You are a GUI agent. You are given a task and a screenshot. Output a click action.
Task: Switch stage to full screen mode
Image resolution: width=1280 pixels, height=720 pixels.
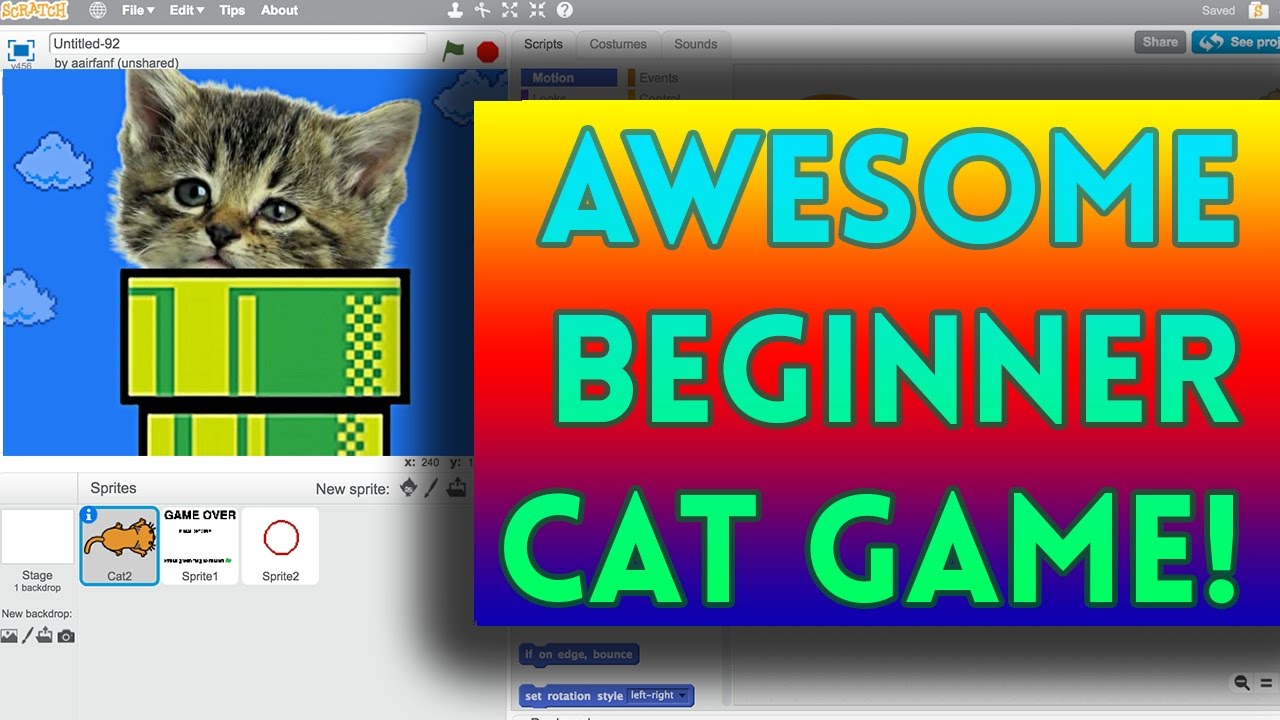pyautogui.click(x=21, y=48)
